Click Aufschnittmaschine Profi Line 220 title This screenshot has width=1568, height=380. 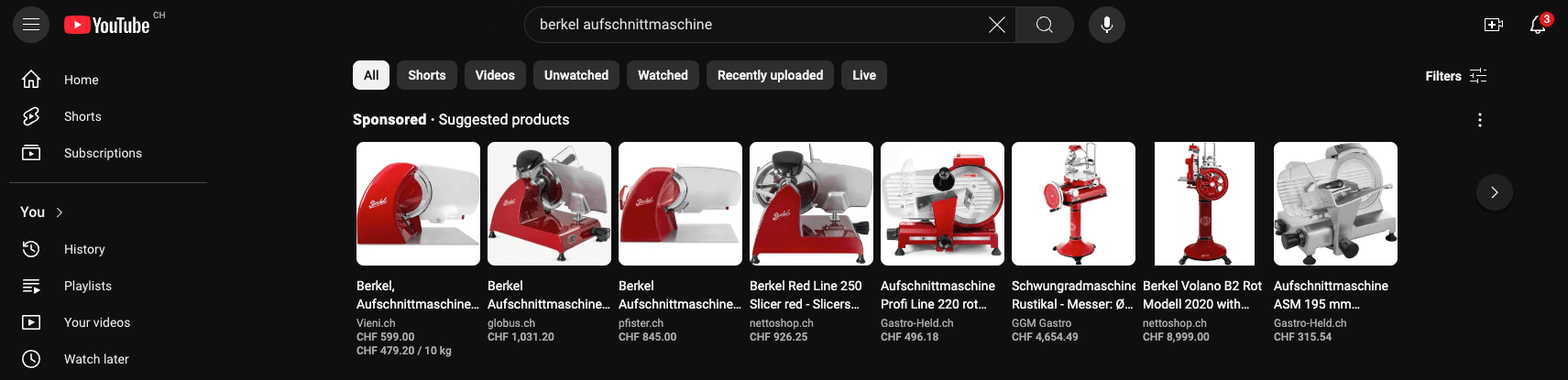[x=938, y=295]
